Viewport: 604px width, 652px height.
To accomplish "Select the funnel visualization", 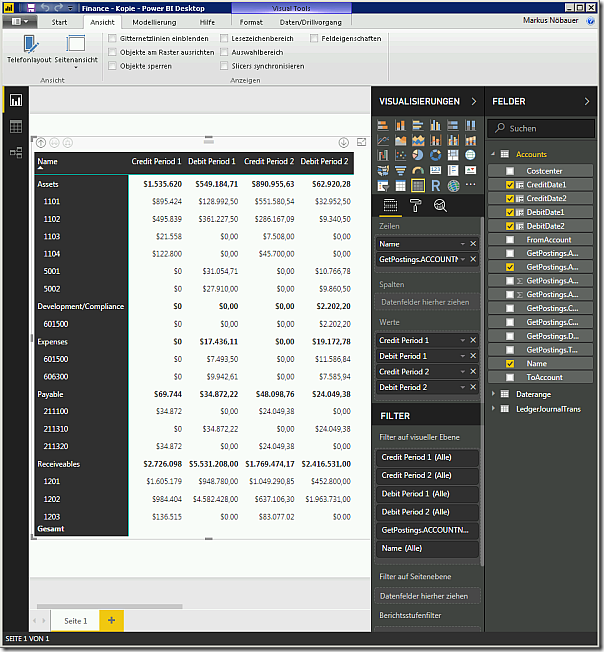I will [x=400, y=170].
